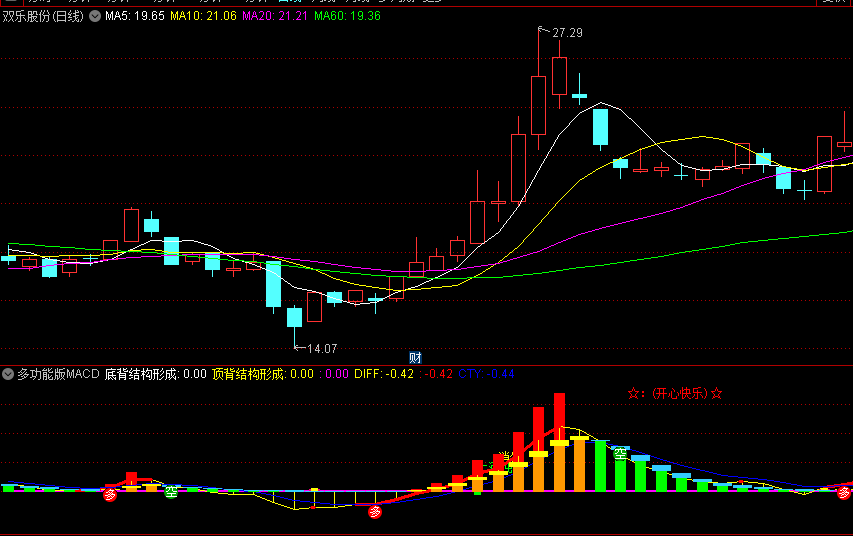Open the dropdown arrow beside 多功能版MACD
The height and width of the screenshot is (536, 853).
(x=8, y=374)
